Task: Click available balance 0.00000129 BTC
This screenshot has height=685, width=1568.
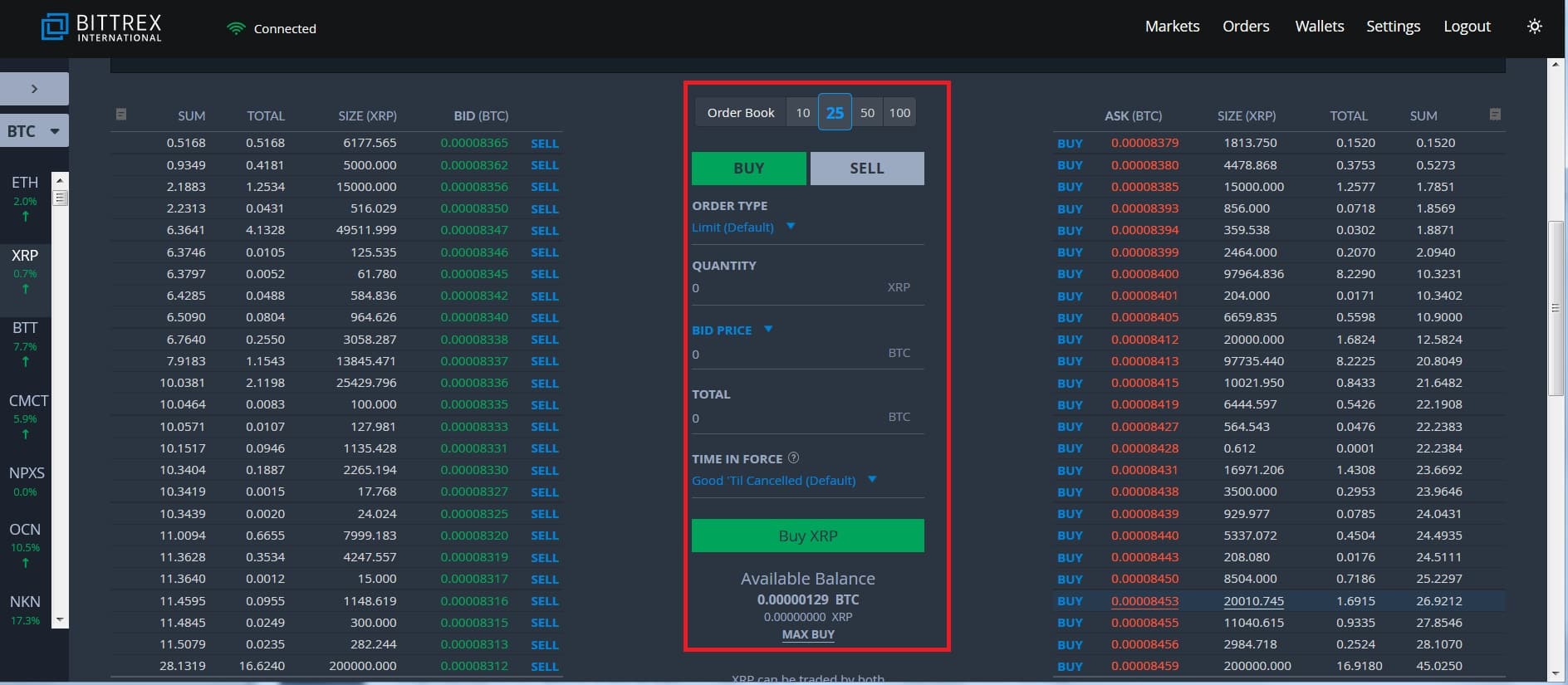Action: coord(807,599)
